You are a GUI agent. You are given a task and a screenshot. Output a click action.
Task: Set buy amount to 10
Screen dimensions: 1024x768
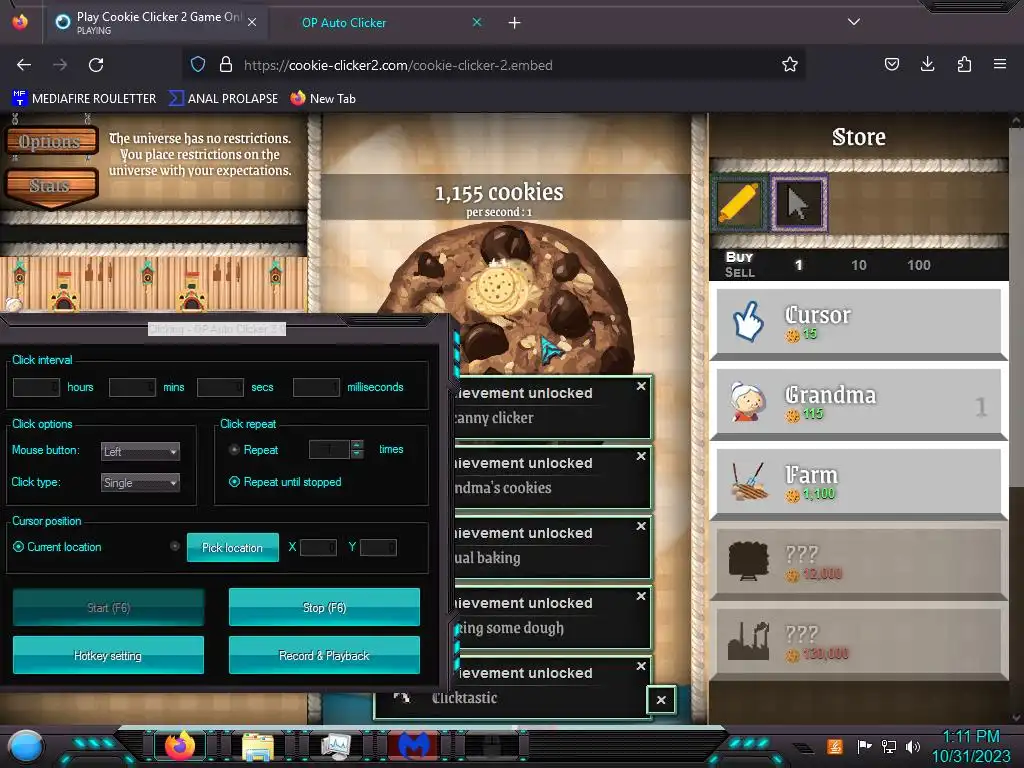point(859,265)
